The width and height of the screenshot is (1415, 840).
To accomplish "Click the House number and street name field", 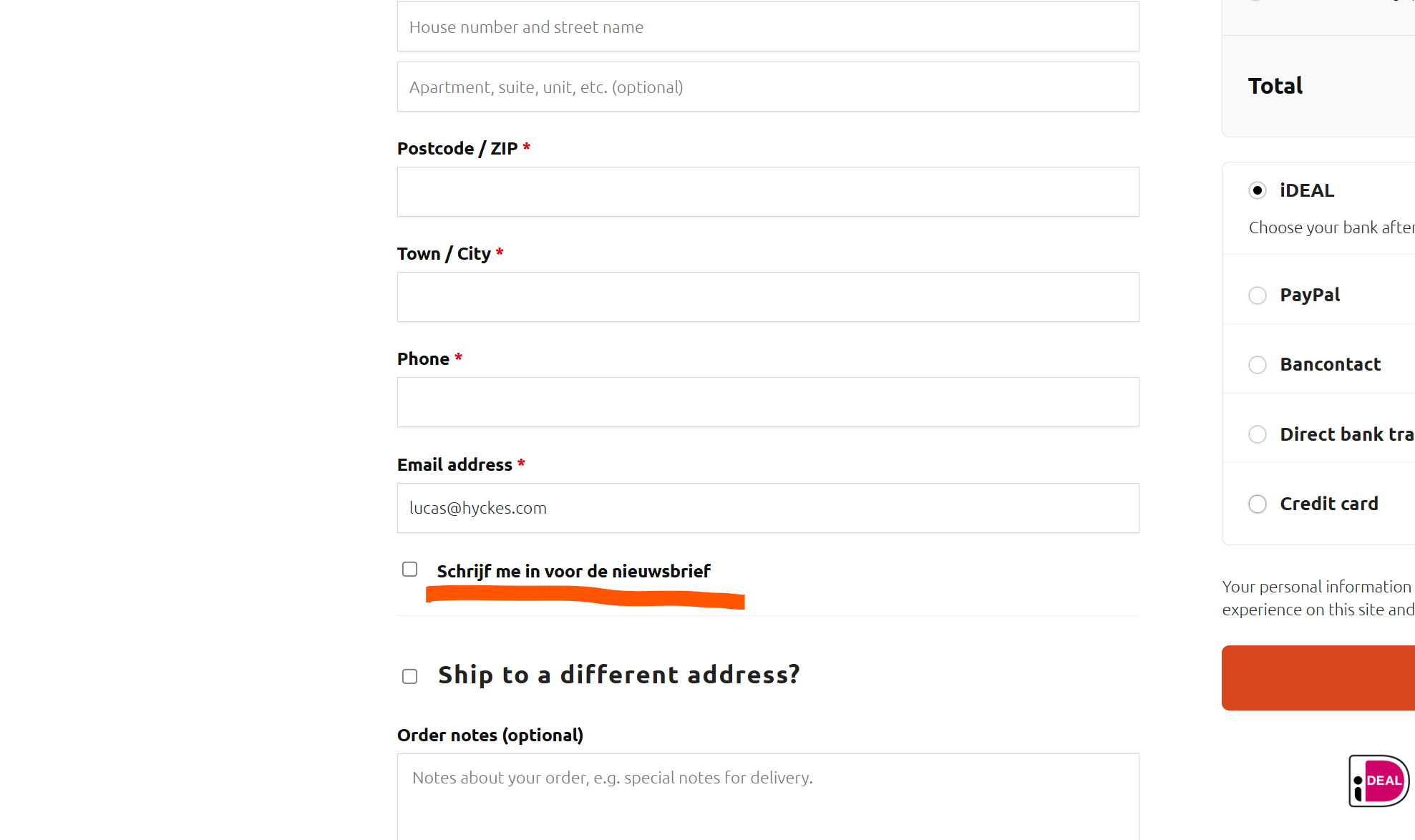I will pyautogui.click(x=768, y=26).
